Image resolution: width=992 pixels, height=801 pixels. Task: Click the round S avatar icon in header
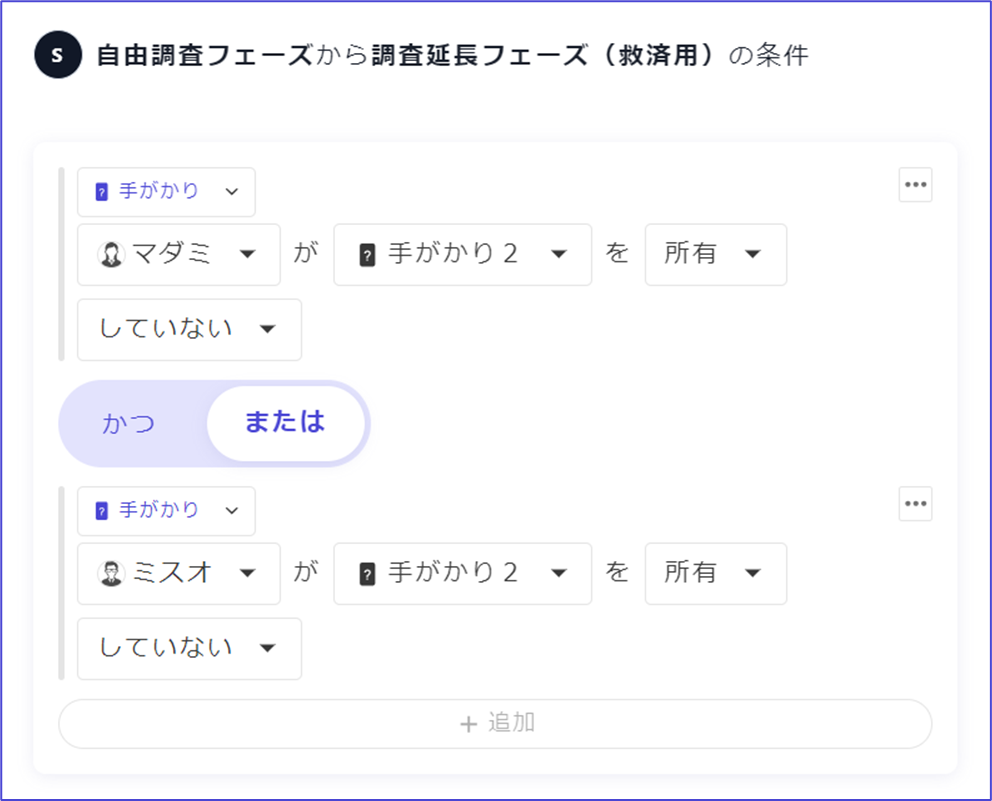(56, 55)
